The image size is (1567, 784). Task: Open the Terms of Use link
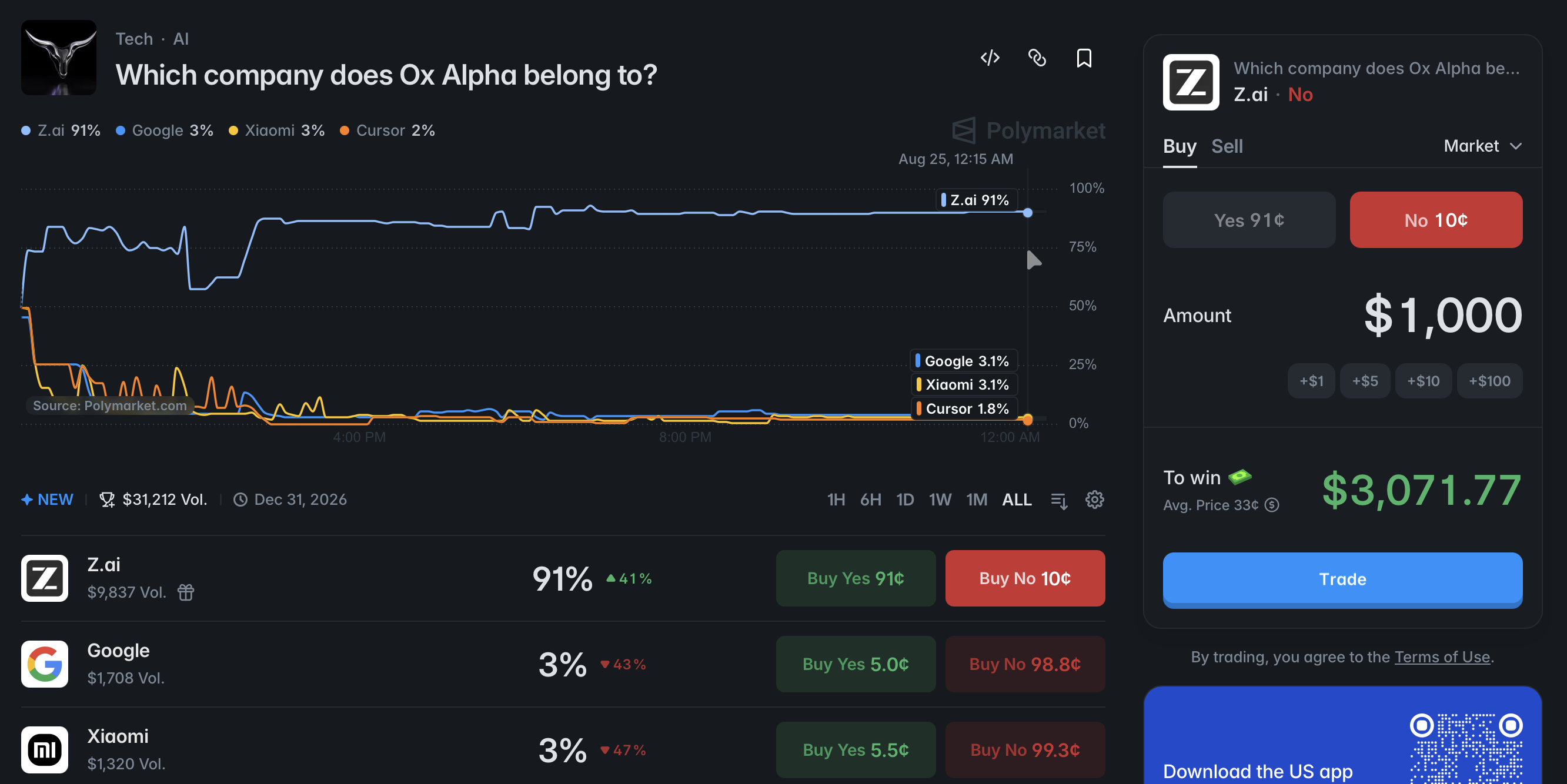tap(1442, 657)
